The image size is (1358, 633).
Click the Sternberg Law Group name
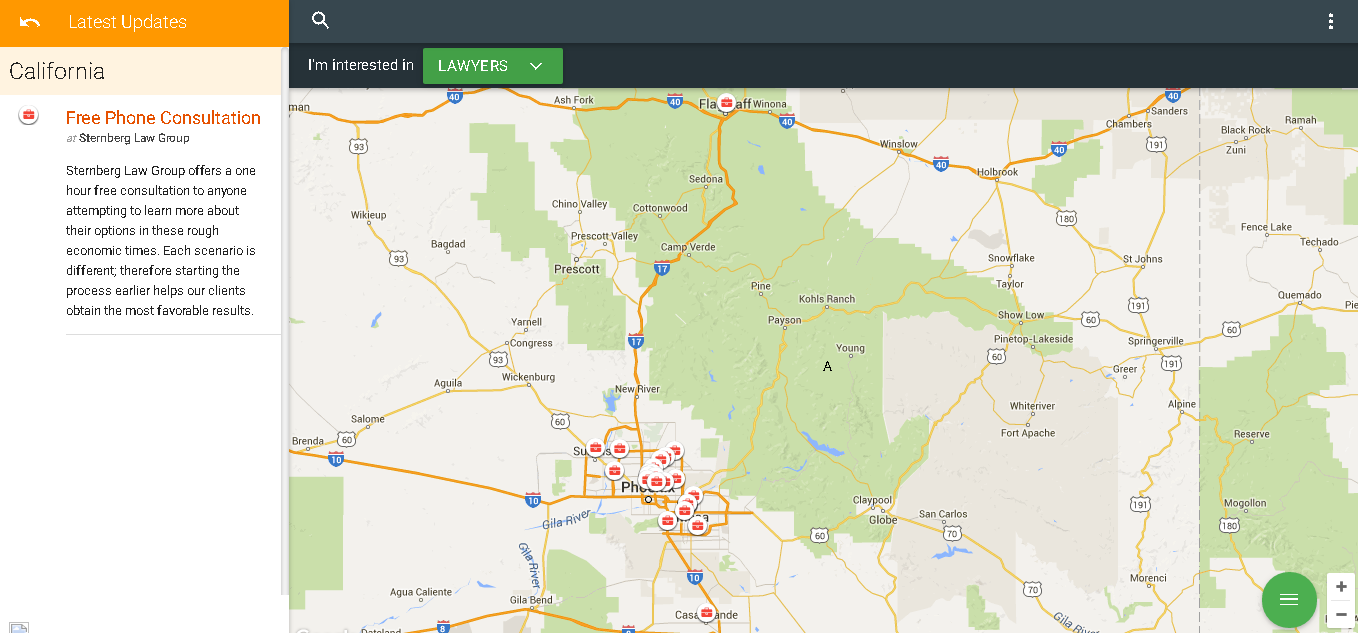(x=134, y=138)
